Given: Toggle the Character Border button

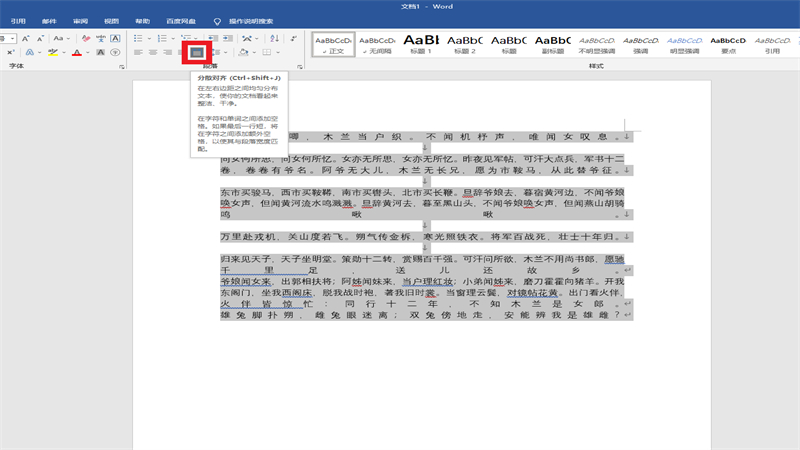Looking at the screenshot, I should tap(115, 38).
